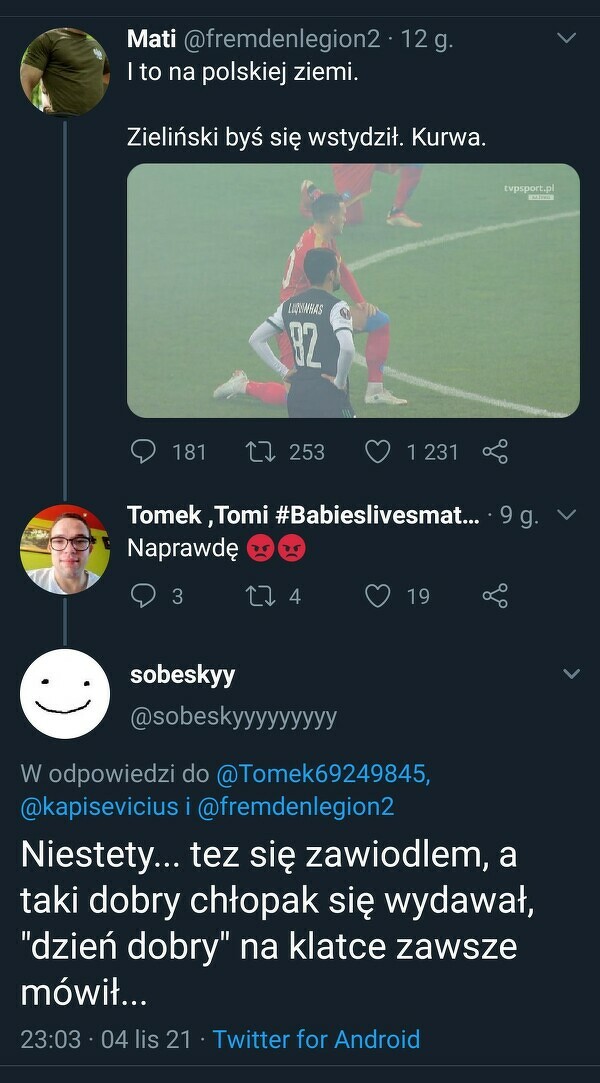
Task: Like Mati's tweet with the heart
Action: pos(377,452)
